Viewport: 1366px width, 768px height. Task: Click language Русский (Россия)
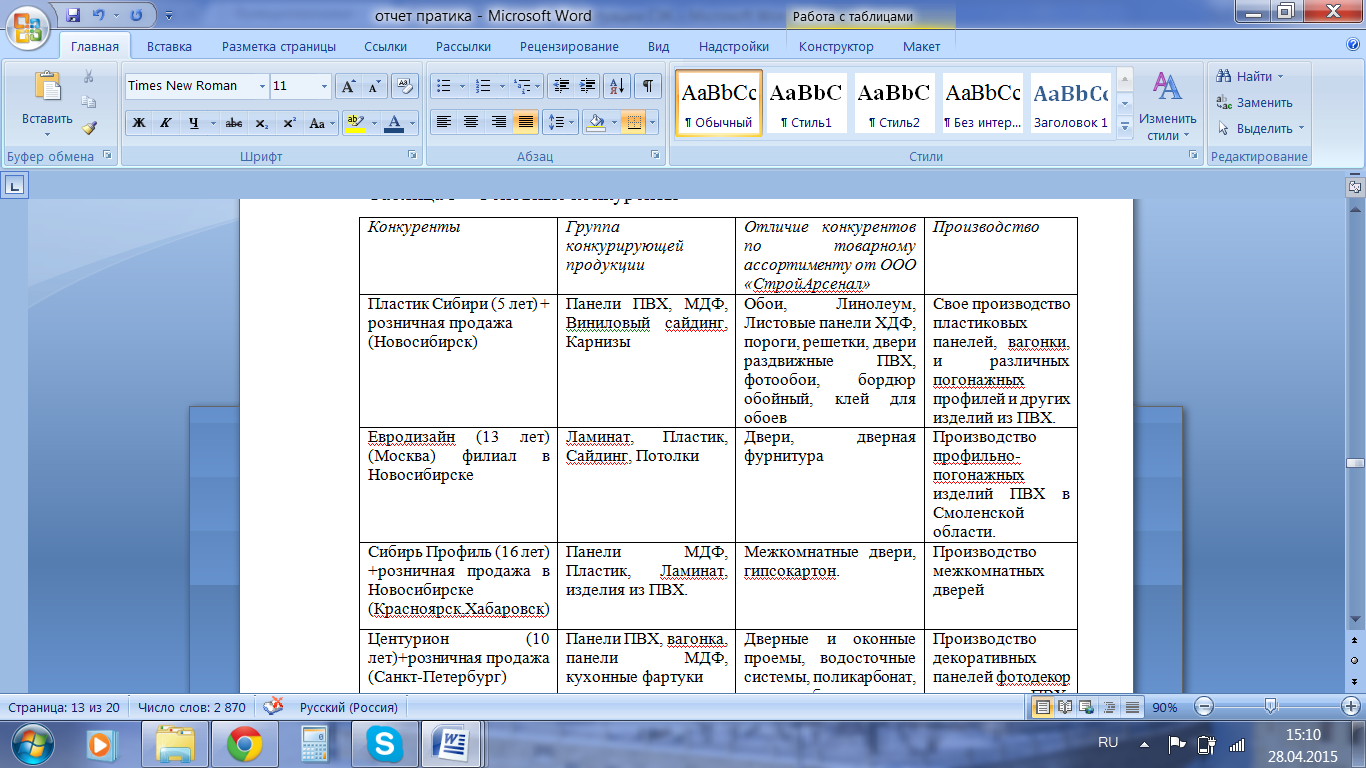pyautogui.click(x=349, y=707)
